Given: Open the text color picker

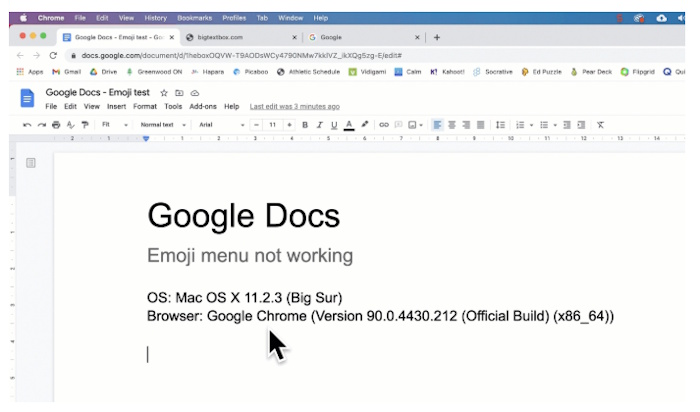Looking at the screenshot, I should pyautogui.click(x=349, y=125).
